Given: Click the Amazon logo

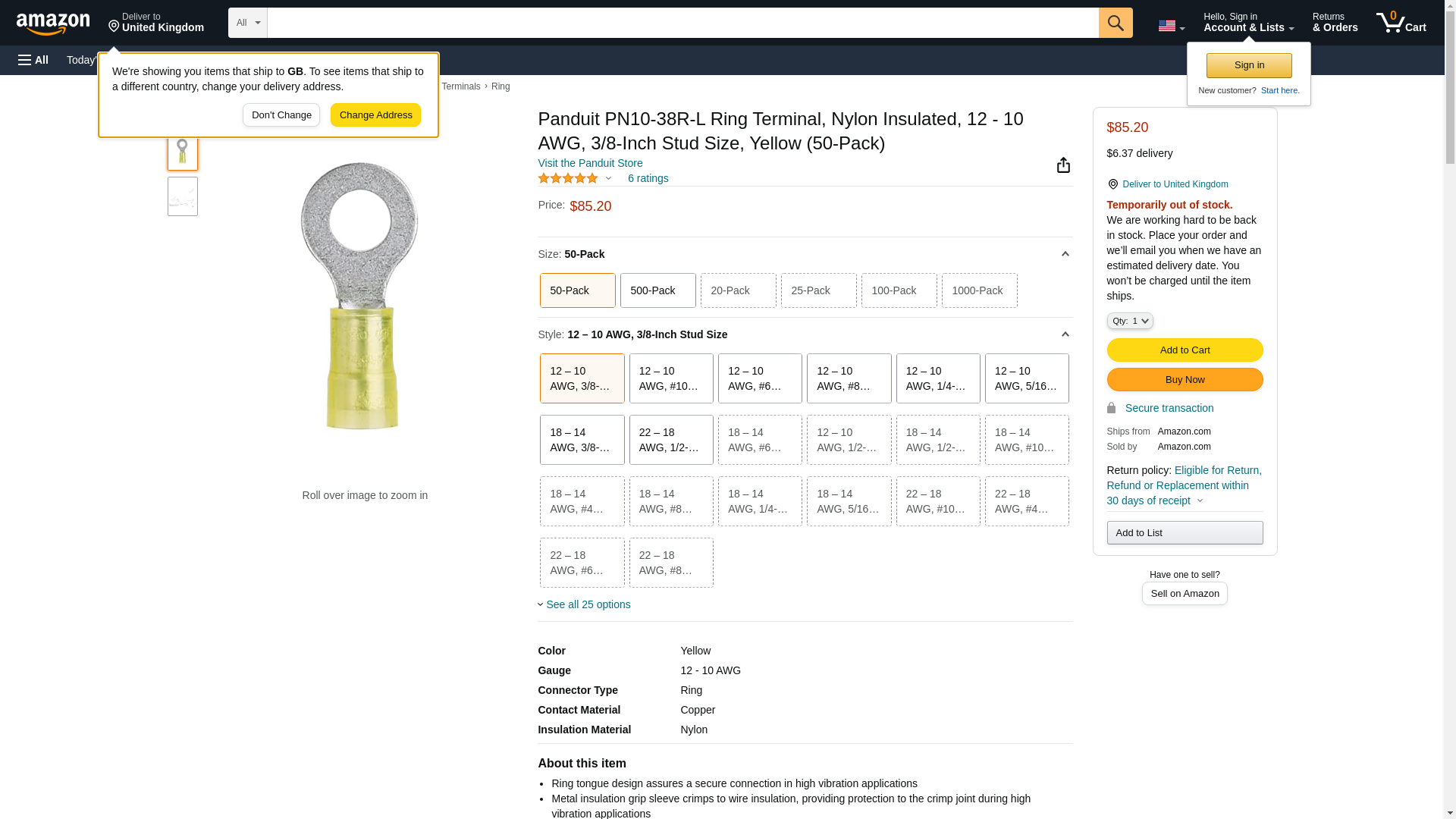Looking at the screenshot, I should (x=53, y=24).
